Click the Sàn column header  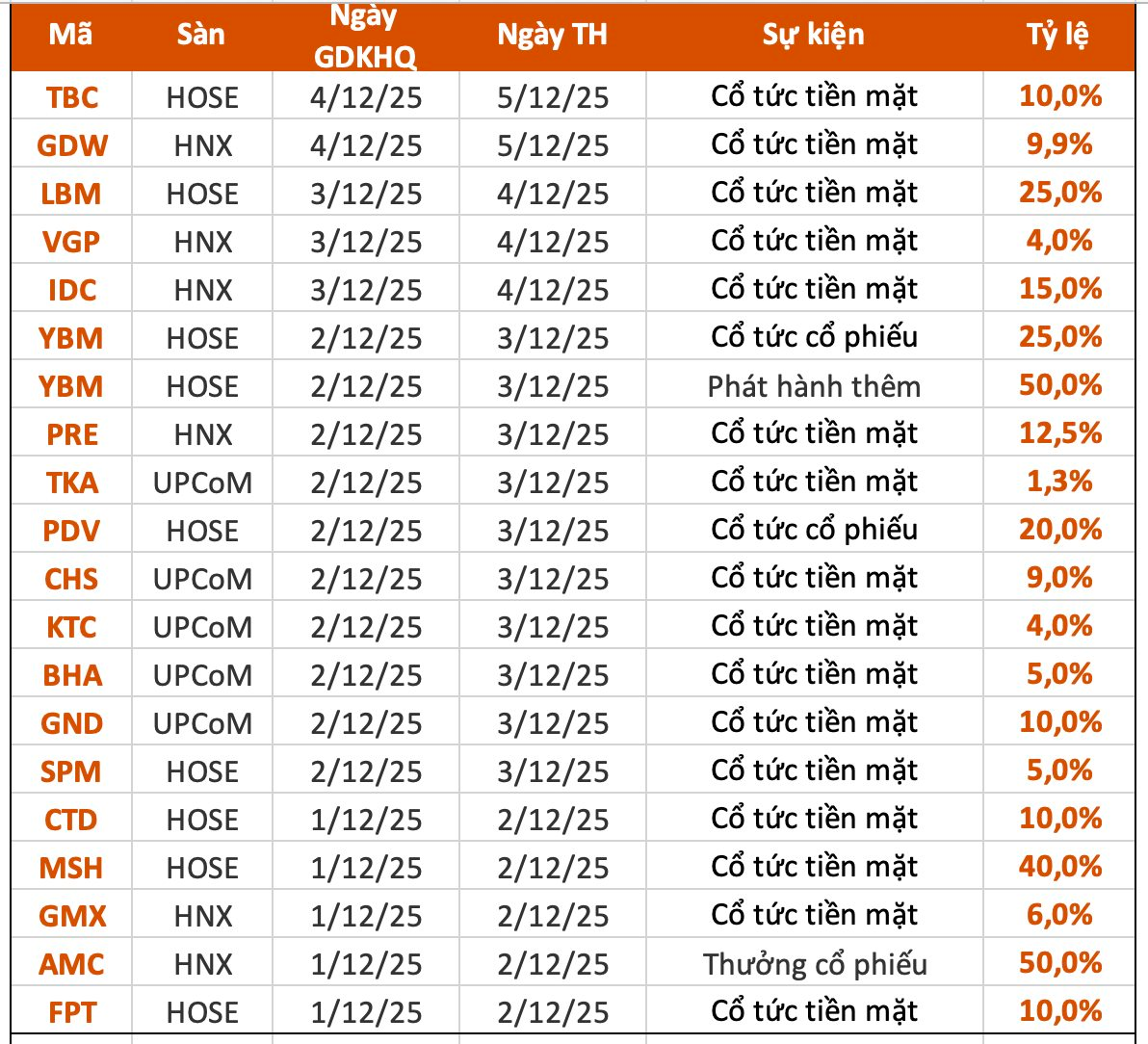click(201, 36)
